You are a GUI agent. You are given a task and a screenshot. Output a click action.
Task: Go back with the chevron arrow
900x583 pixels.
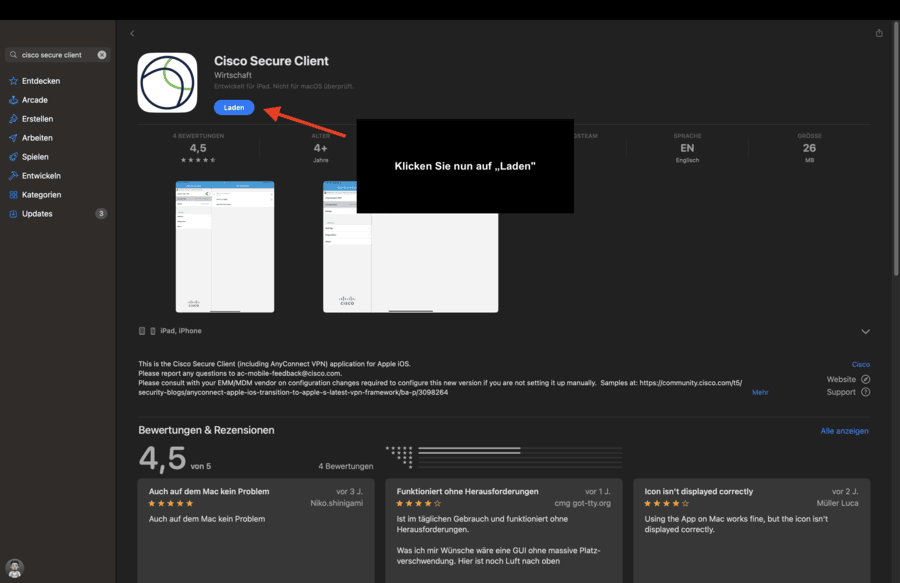tap(132, 33)
